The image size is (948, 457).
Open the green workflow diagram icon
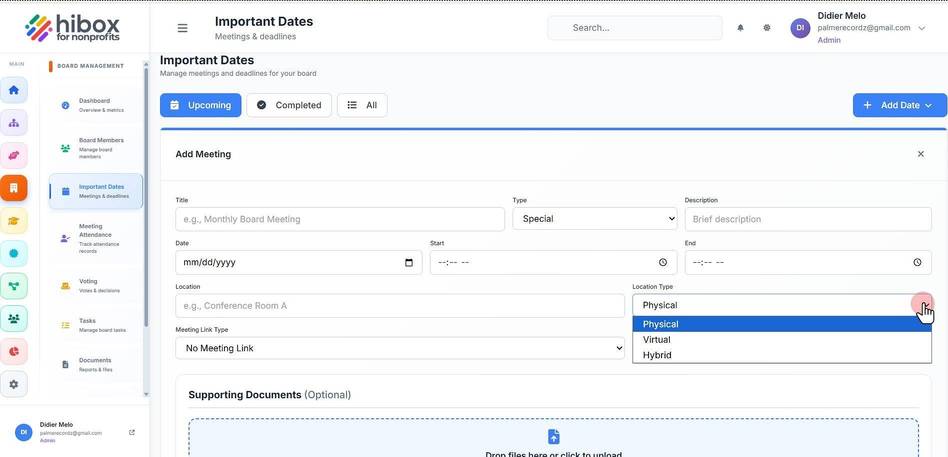pyautogui.click(x=14, y=286)
